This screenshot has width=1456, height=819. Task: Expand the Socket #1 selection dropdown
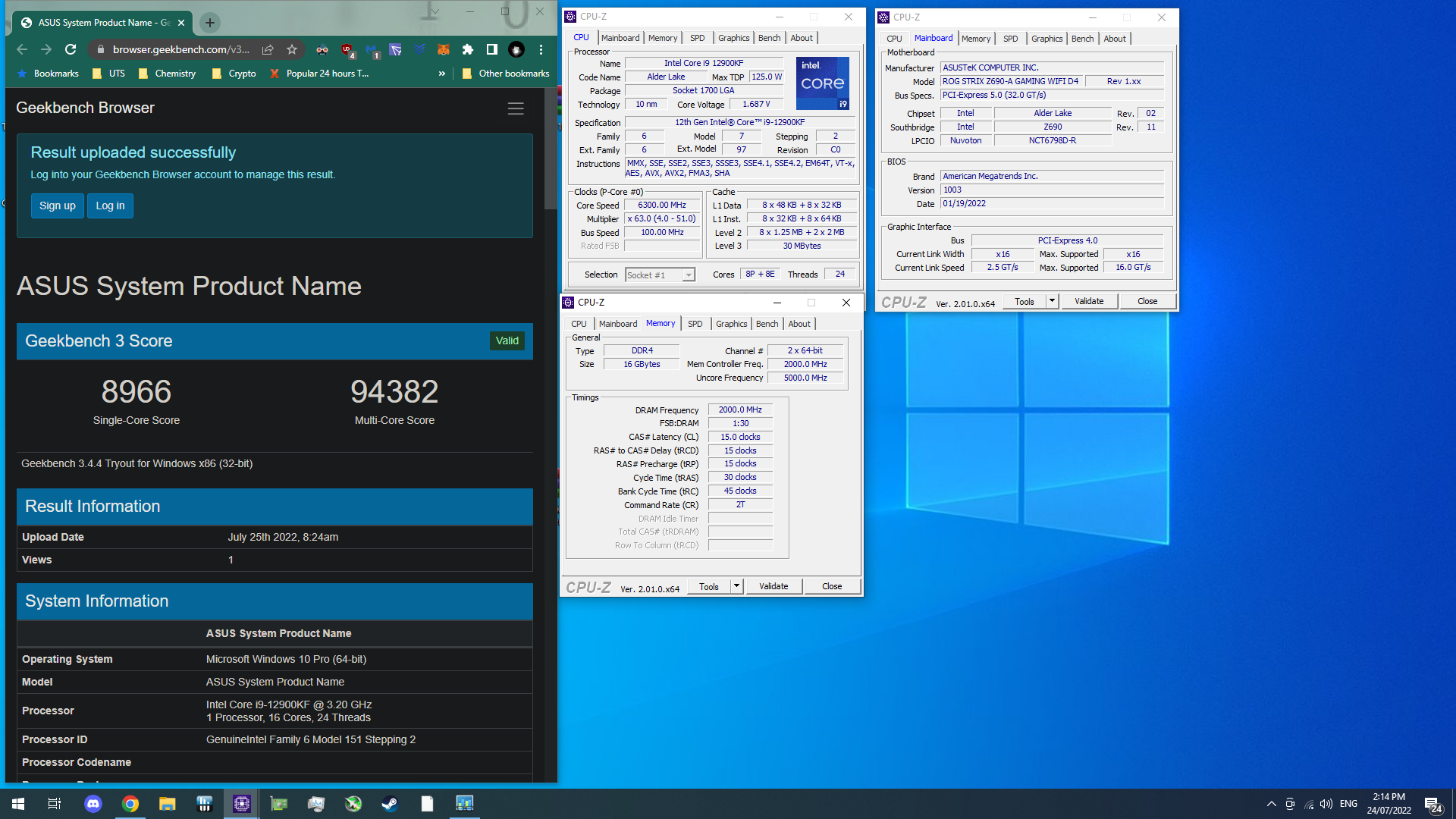pos(689,275)
